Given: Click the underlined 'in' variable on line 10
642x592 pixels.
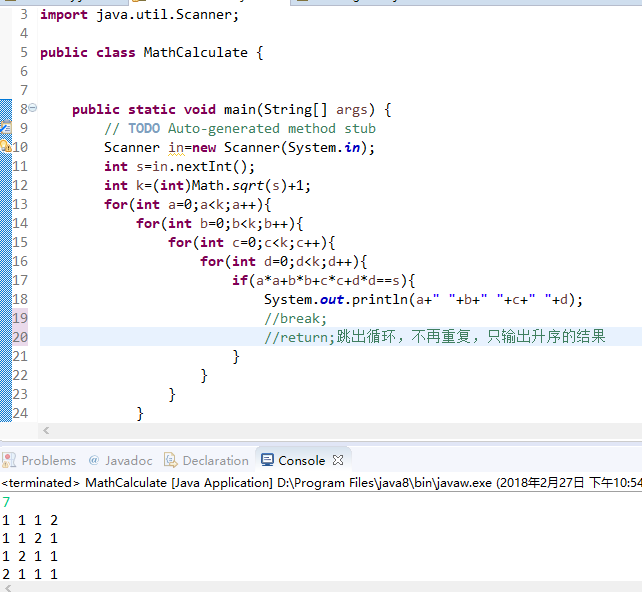Looking at the screenshot, I should click(176, 148).
